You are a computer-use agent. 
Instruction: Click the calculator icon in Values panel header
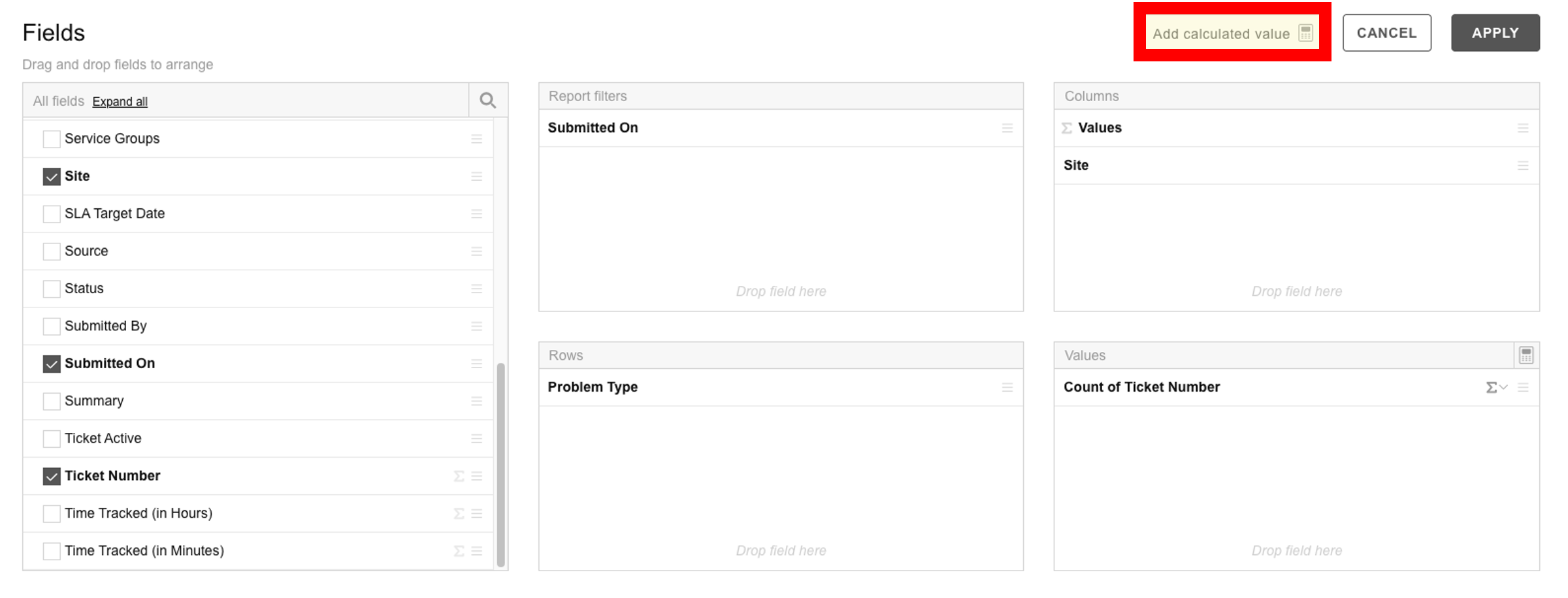click(x=1526, y=355)
